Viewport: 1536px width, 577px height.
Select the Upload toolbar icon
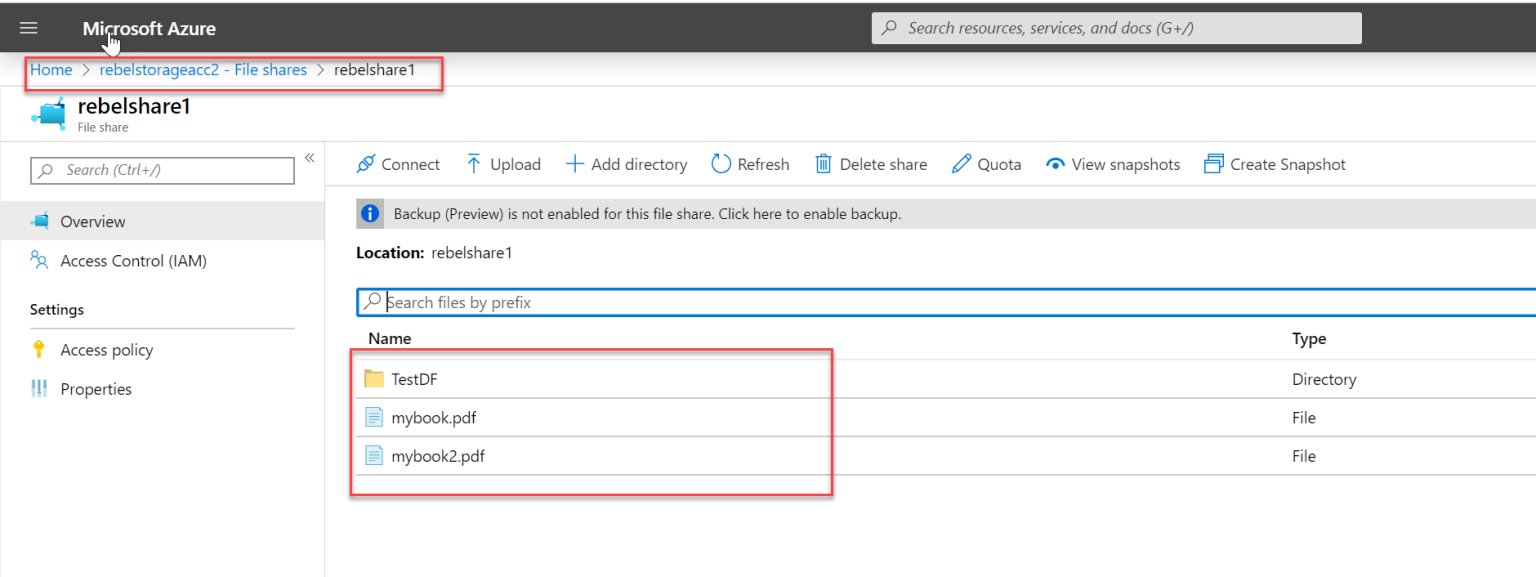point(473,163)
